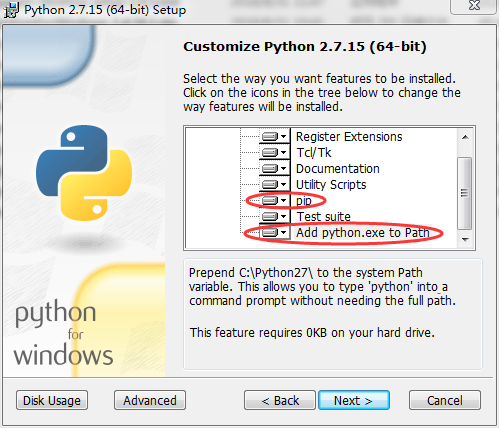Viewport: 499px width, 428px height.
Task: Open install-option dropdown for pip
Action: [x=274, y=200]
